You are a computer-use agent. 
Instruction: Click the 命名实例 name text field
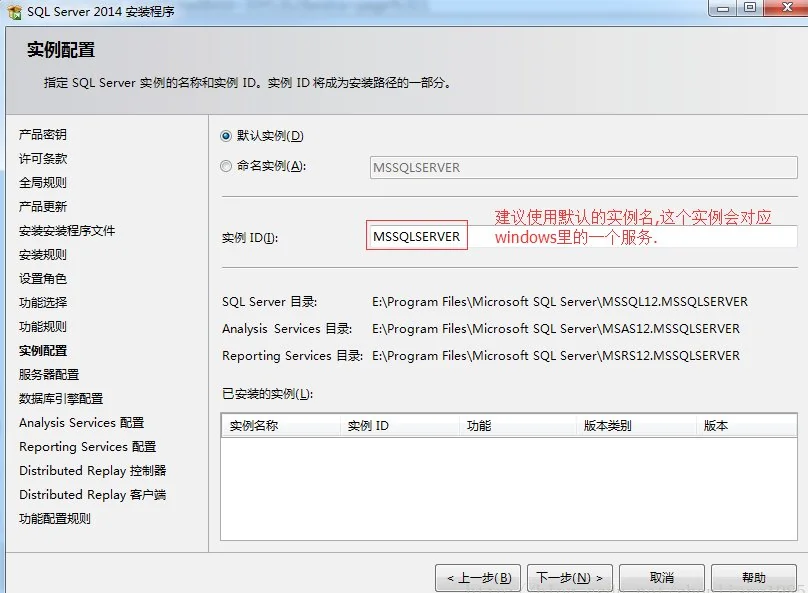pyautogui.click(x=583, y=168)
